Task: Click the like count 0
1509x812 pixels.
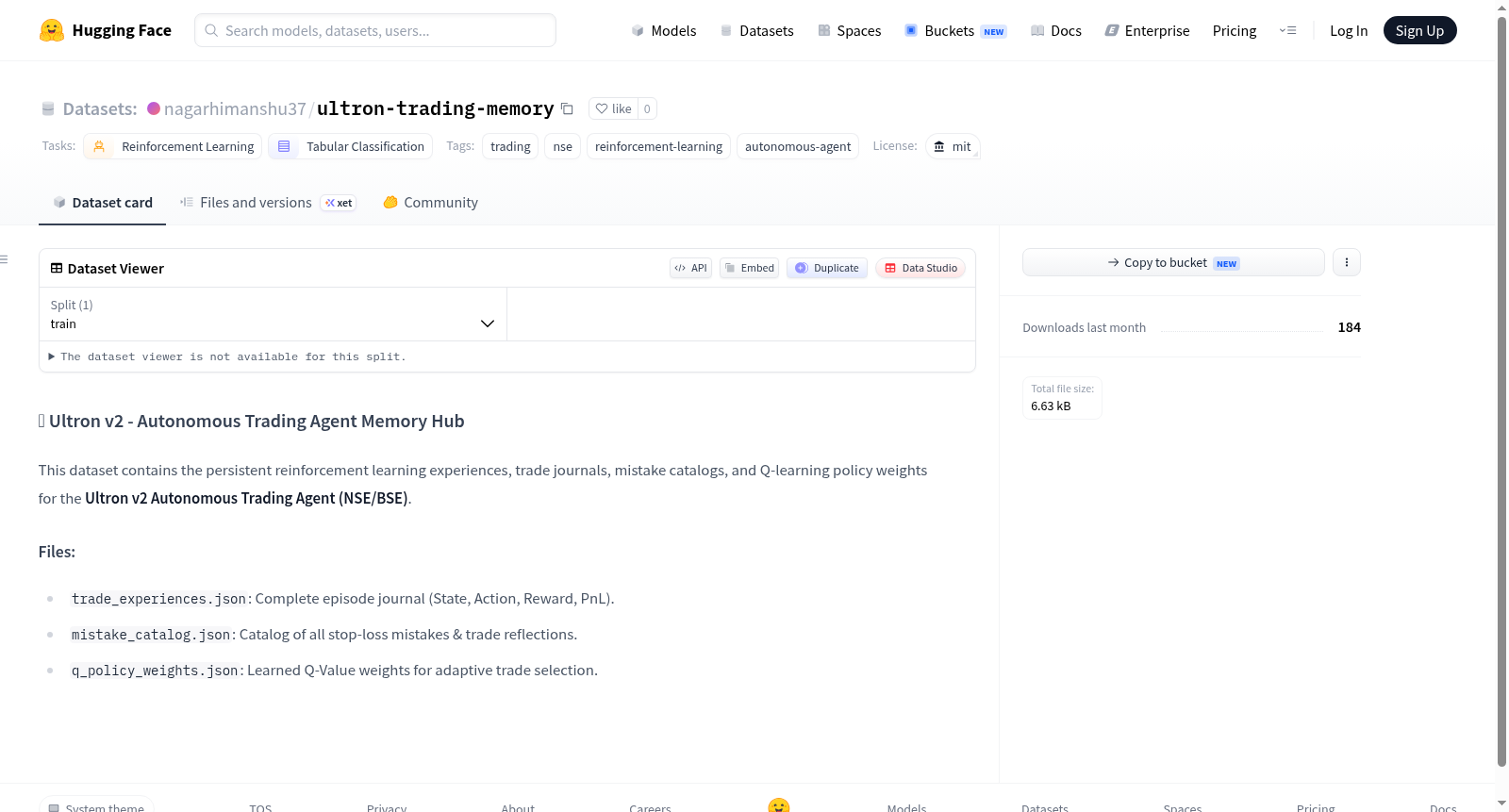Action: (647, 108)
